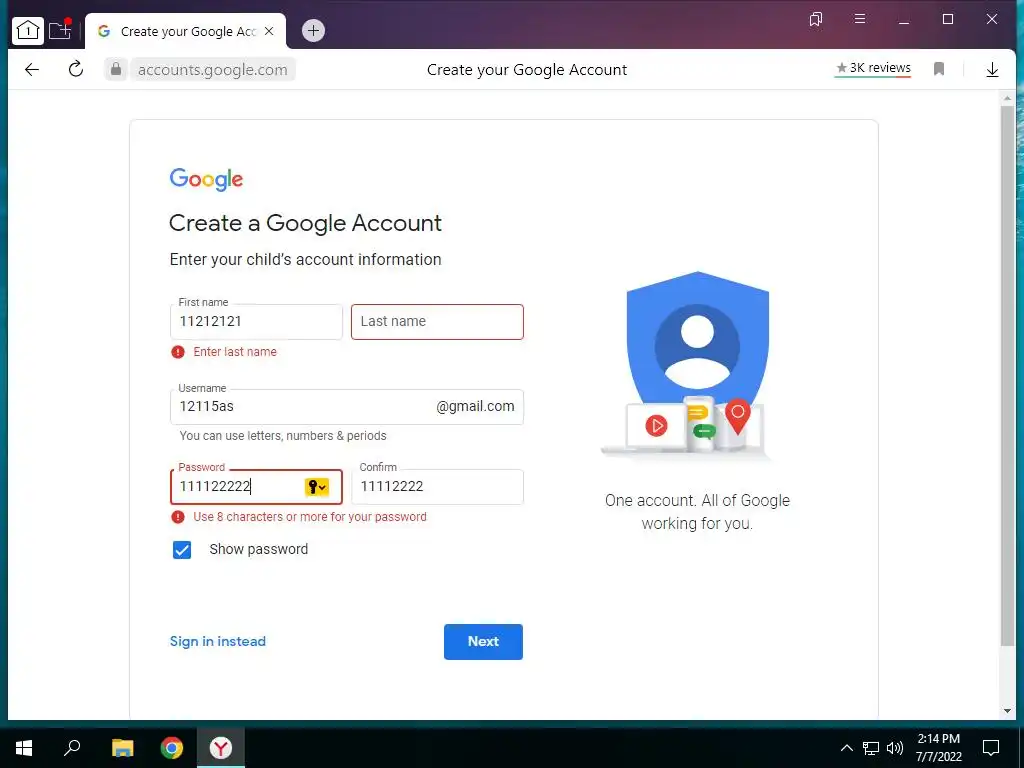The image size is (1024, 768).
Task: Click 'Use 8 characters or more' error text
Action: (310, 517)
